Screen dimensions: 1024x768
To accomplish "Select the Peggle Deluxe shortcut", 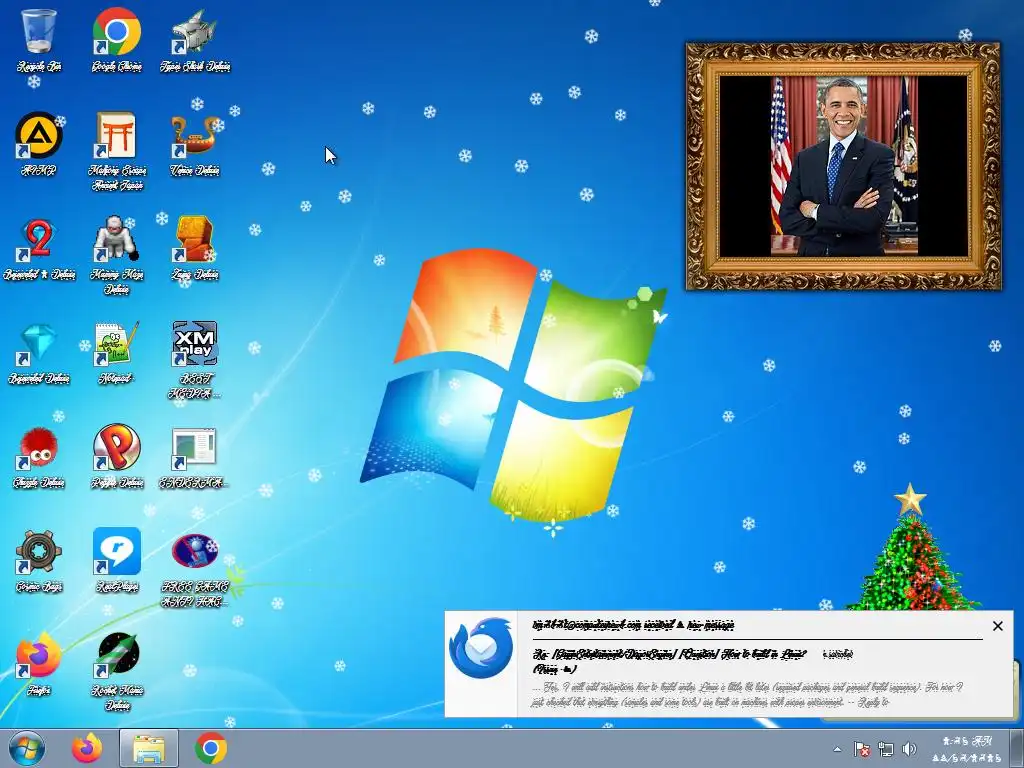I will 117,457.
